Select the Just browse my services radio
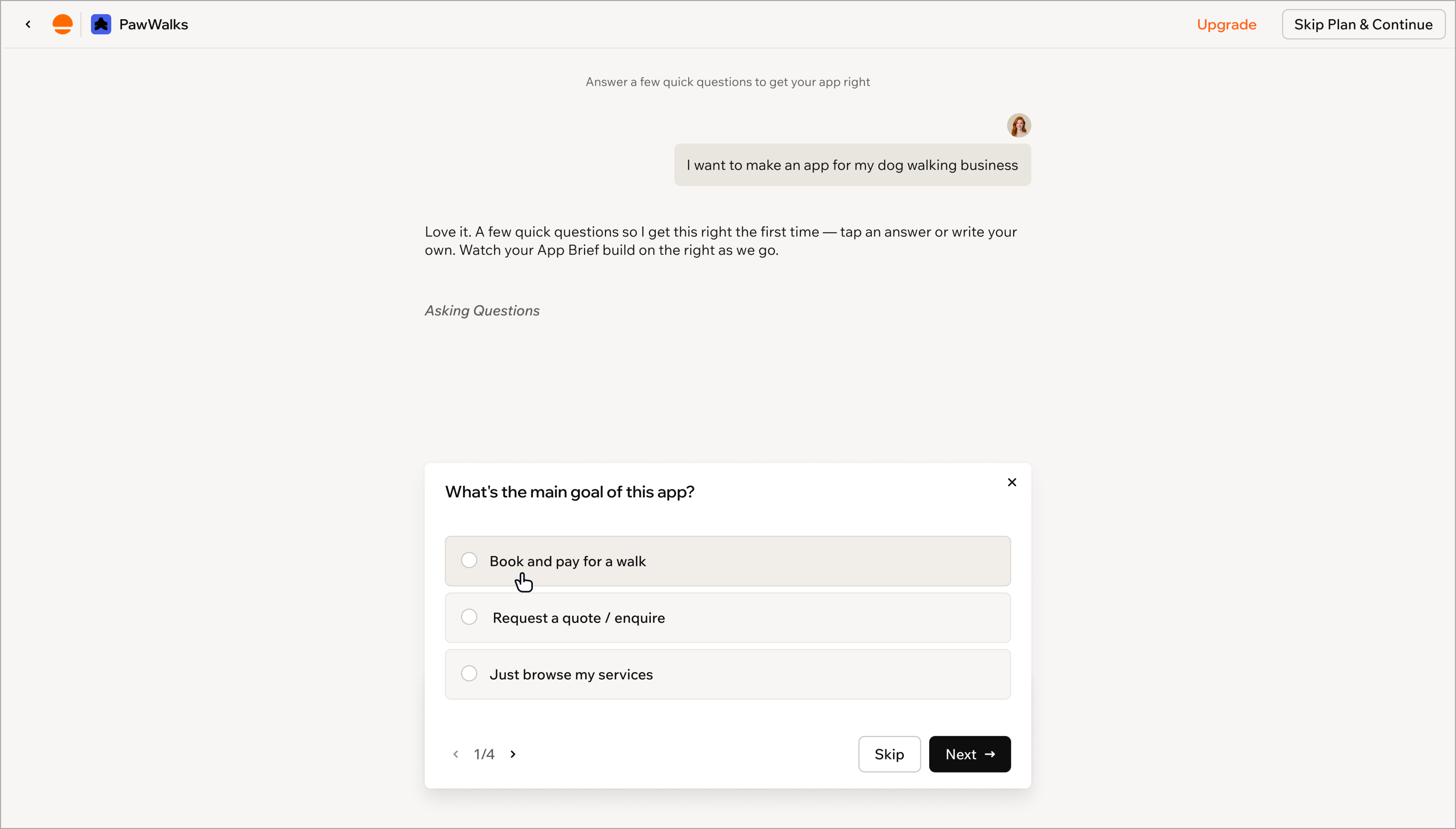Viewport: 1456px width, 829px height. coord(469,674)
